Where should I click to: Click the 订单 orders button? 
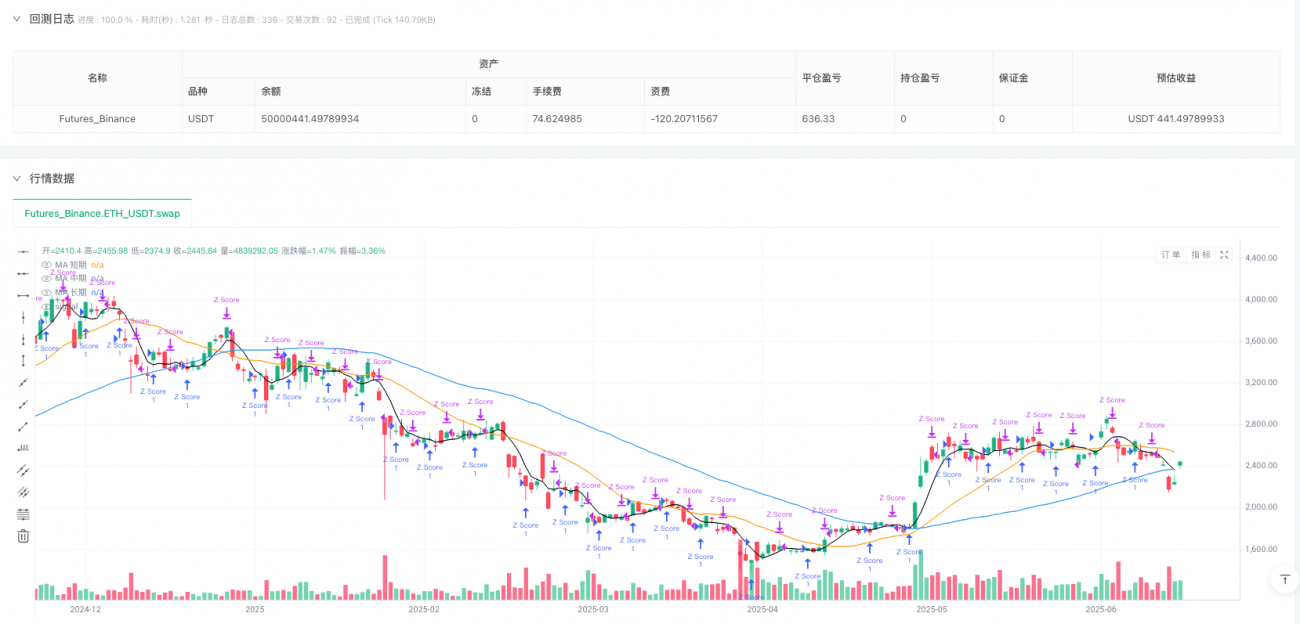[1169, 254]
